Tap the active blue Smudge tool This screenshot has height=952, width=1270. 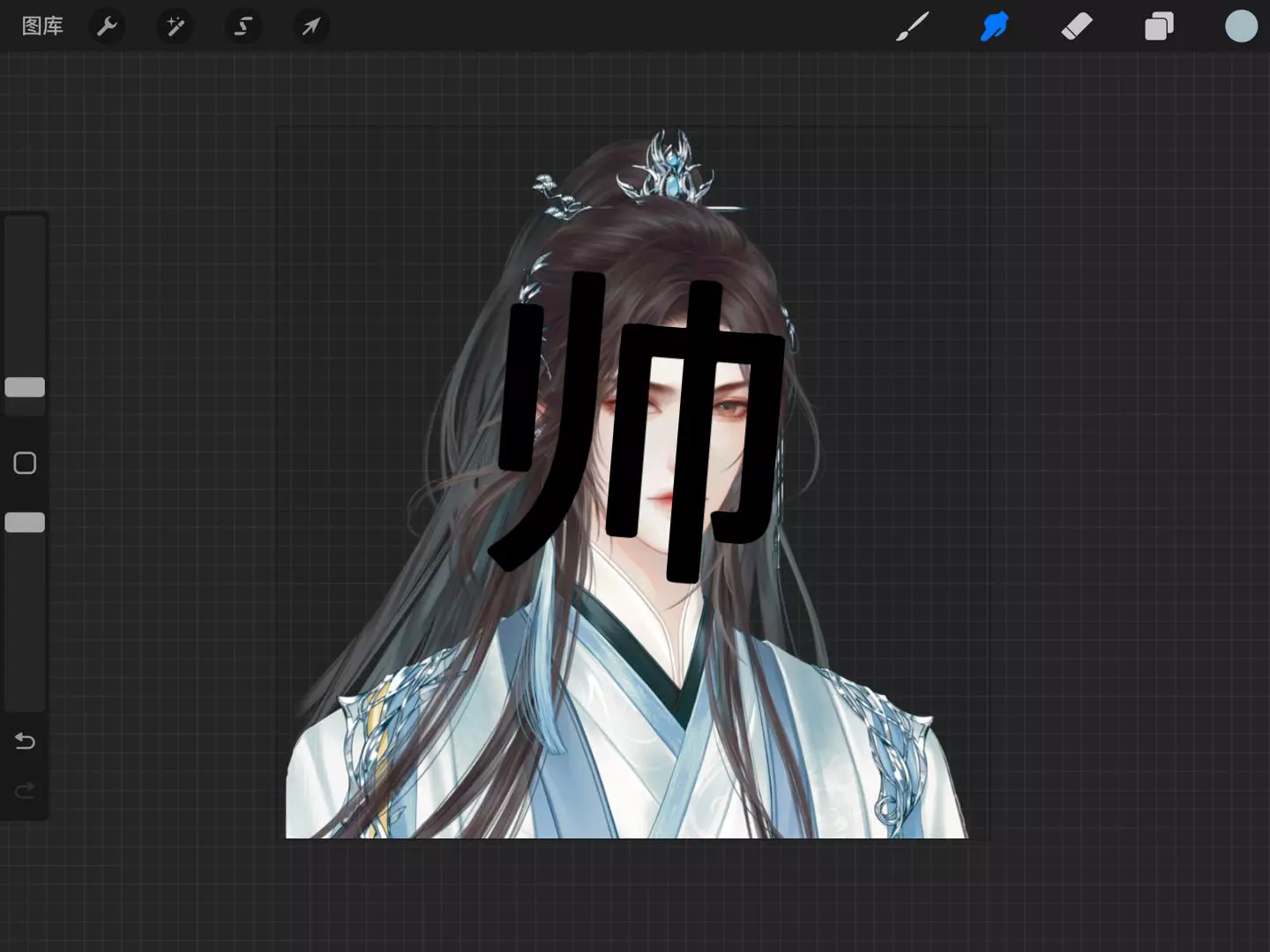(x=994, y=26)
